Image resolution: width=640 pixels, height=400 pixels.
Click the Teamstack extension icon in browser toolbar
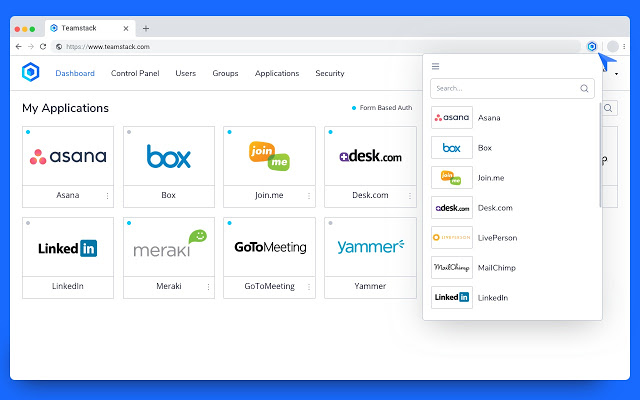pyautogui.click(x=592, y=46)
